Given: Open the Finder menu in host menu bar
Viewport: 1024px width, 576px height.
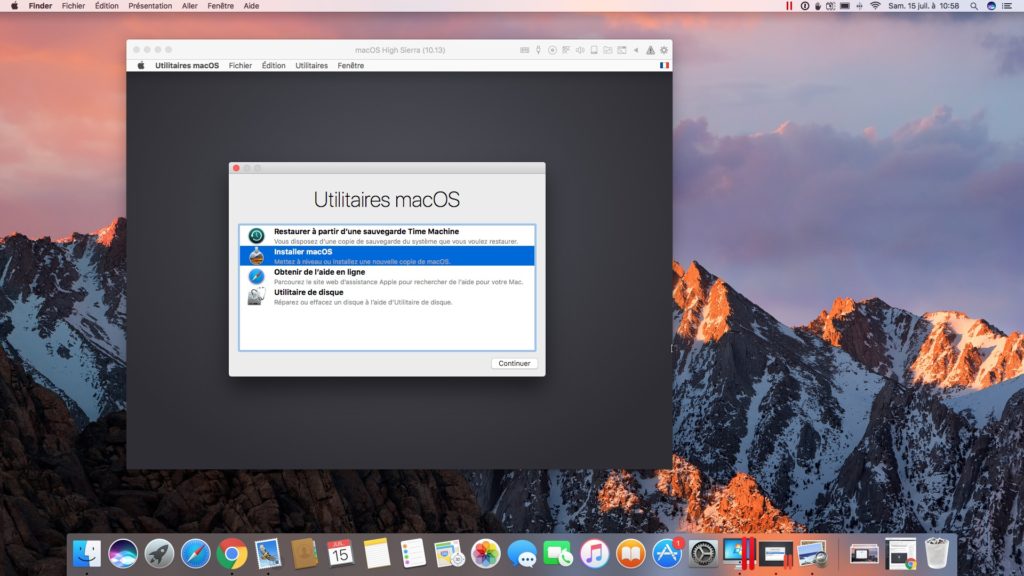Looking at the screenshot, I should point(40,6).
